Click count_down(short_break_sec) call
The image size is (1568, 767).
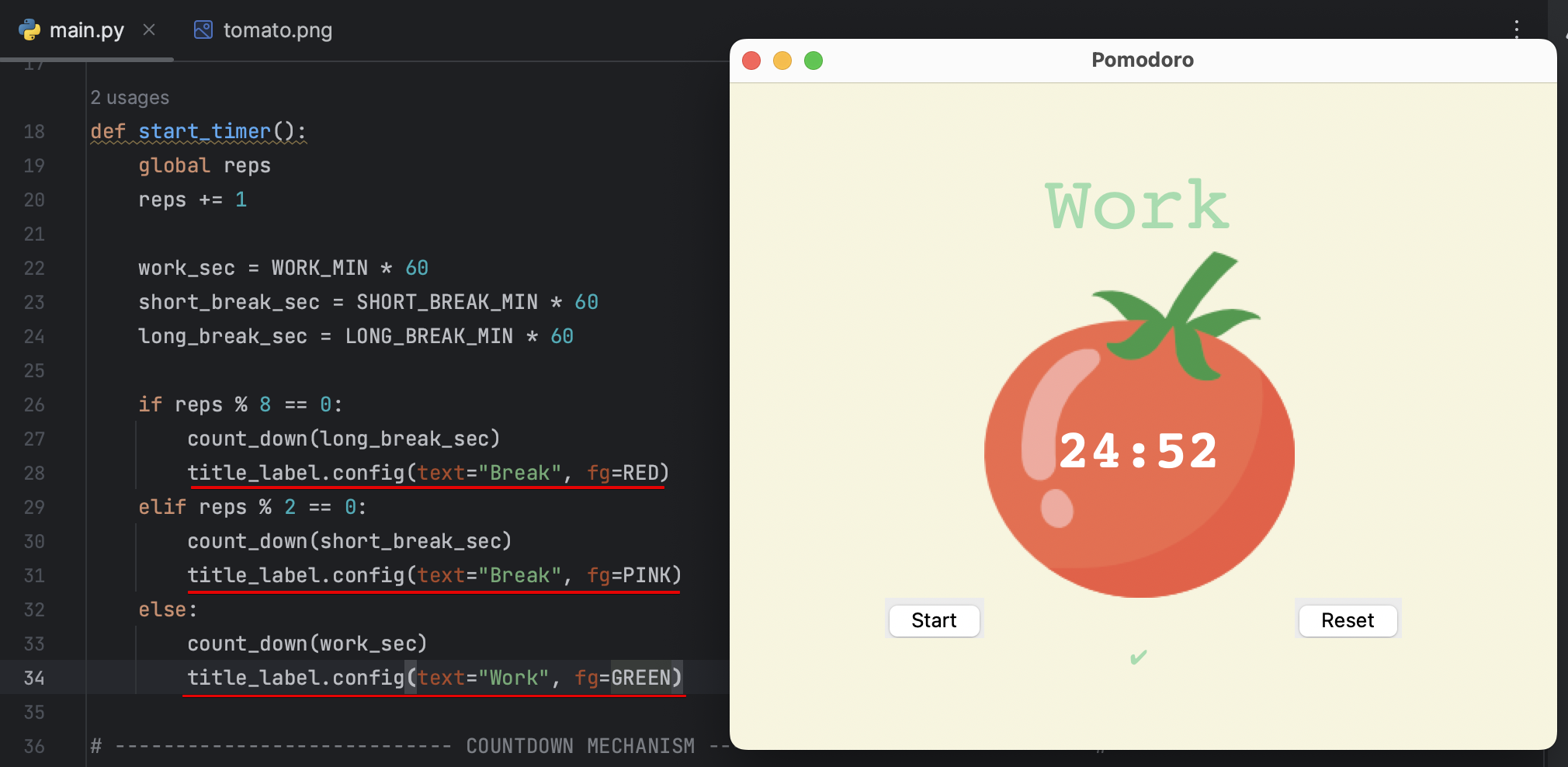[x=349, y=542]
